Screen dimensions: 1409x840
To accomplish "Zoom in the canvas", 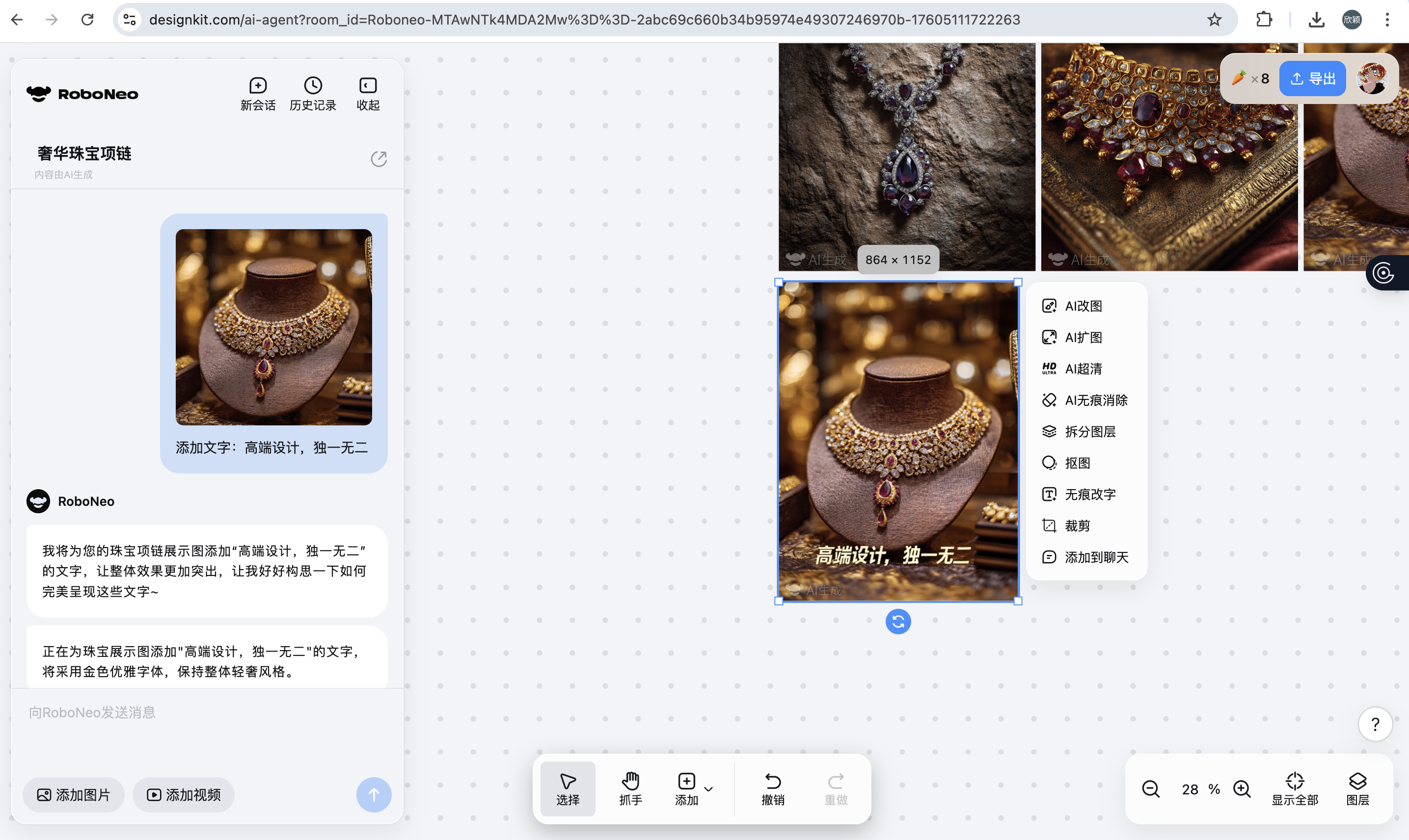I will (x=1242, y=789).
